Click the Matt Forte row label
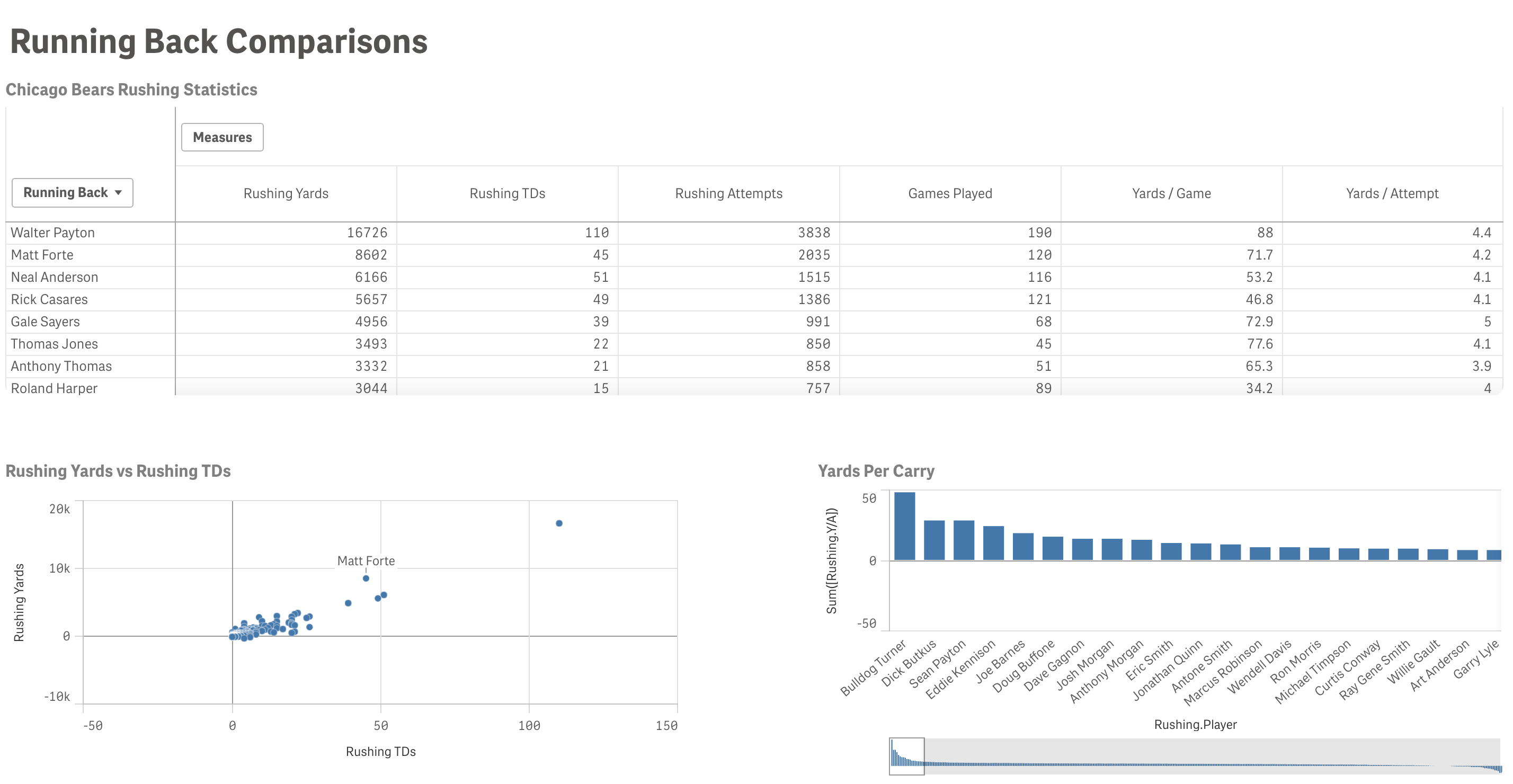The image size is (1513, 784). (x=42, y=255)
